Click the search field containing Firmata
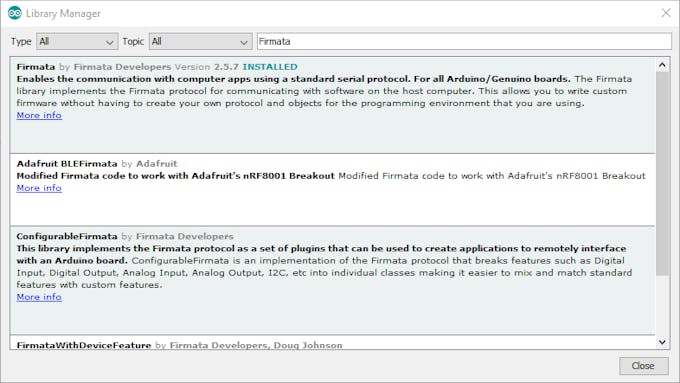 464,42
